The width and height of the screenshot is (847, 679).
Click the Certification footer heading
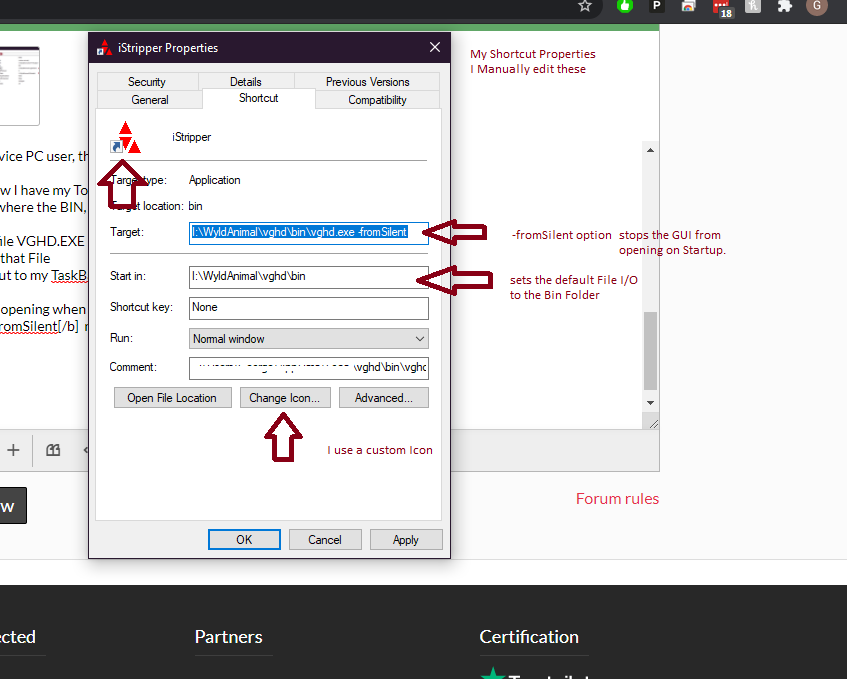point(529,637)
